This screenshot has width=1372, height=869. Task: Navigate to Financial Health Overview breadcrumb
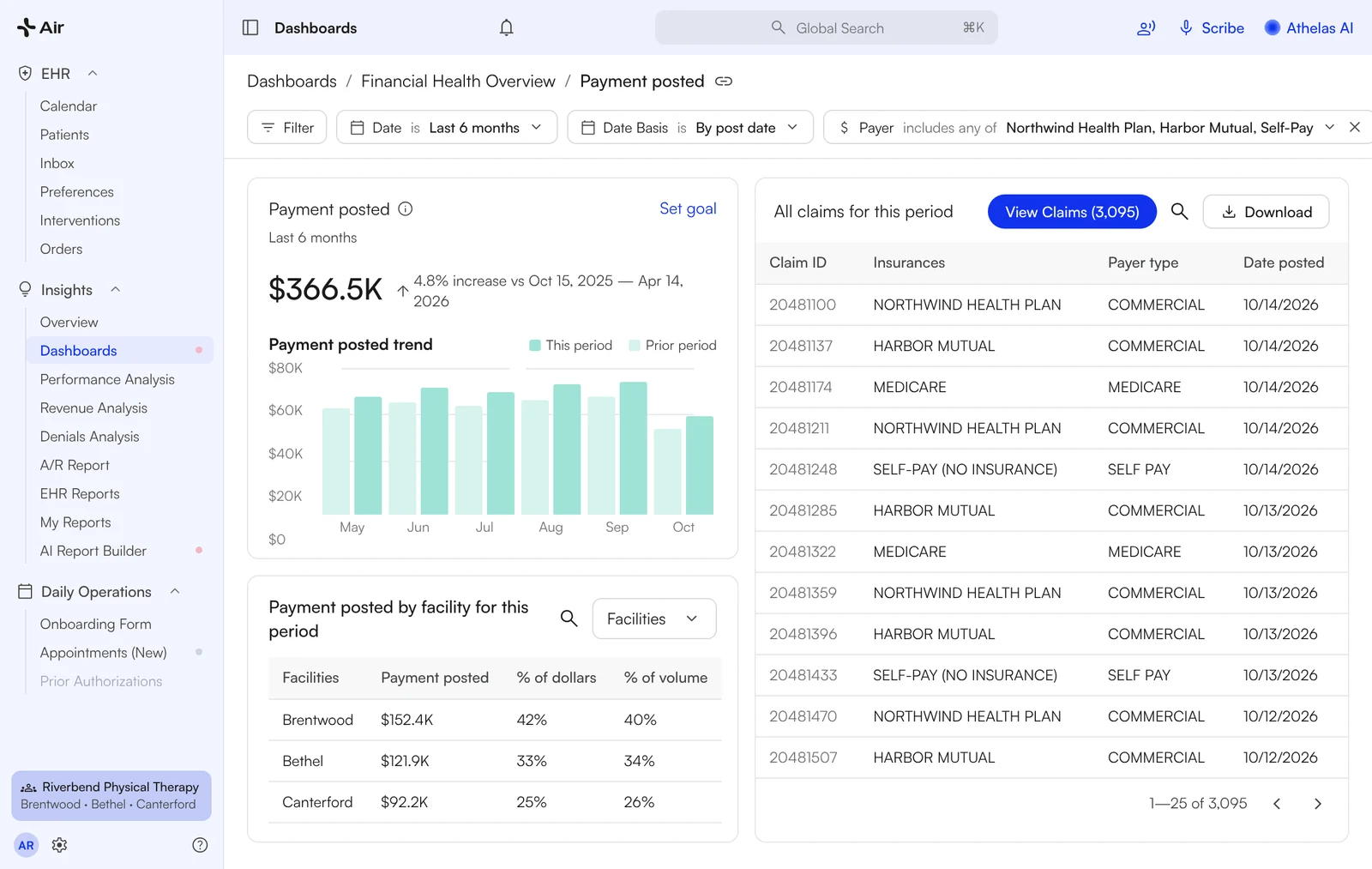458,81
